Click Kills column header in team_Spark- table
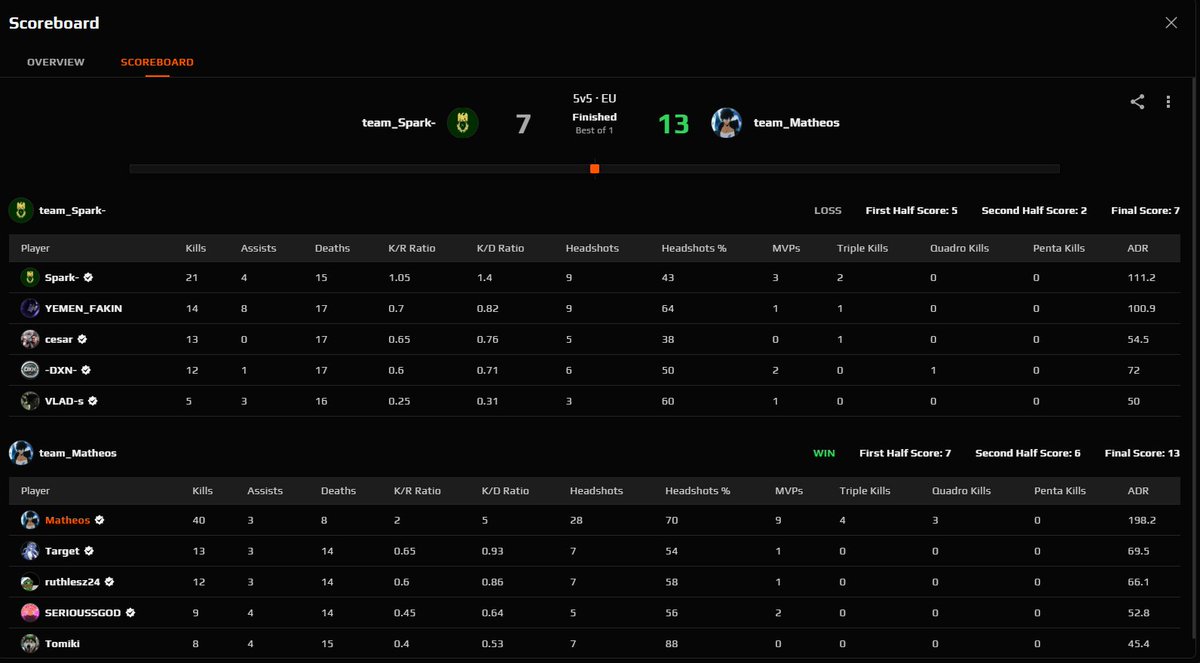 196,248
